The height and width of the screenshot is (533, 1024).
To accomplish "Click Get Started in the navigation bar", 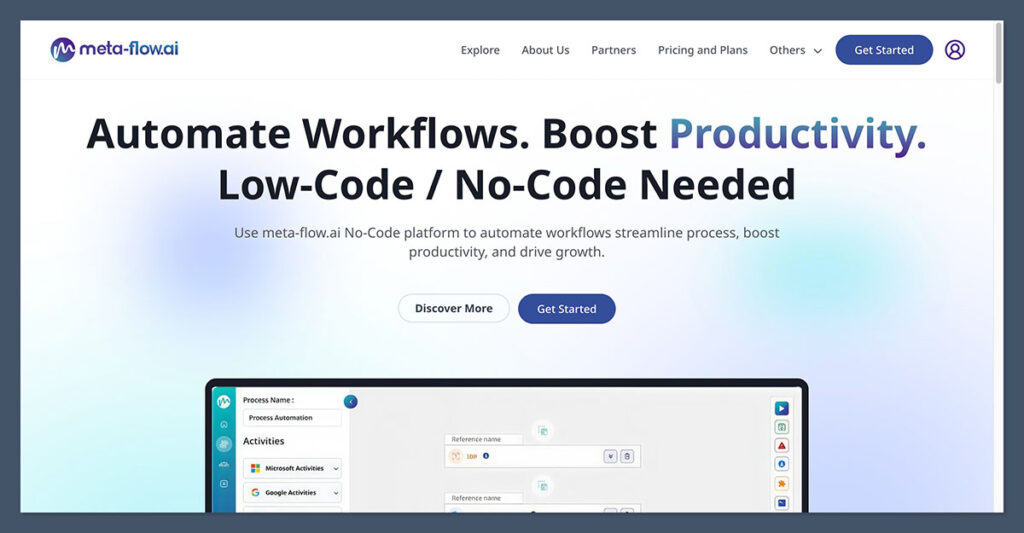I will click(884, 50).
